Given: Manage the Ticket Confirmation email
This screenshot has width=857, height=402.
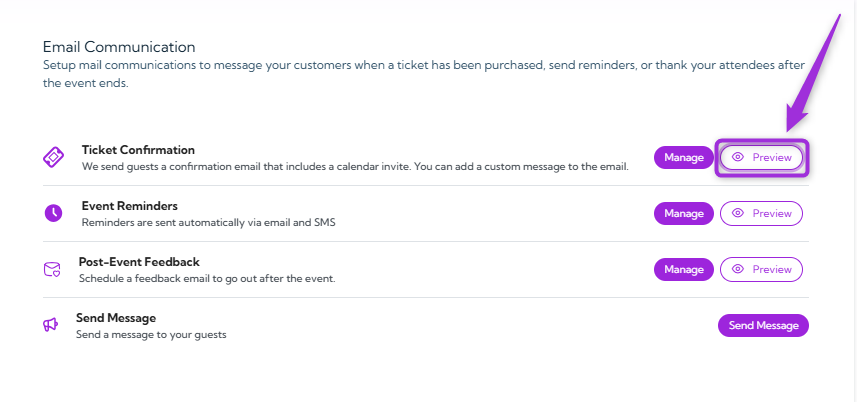Looking at the screenshot, I should [684, 158].
